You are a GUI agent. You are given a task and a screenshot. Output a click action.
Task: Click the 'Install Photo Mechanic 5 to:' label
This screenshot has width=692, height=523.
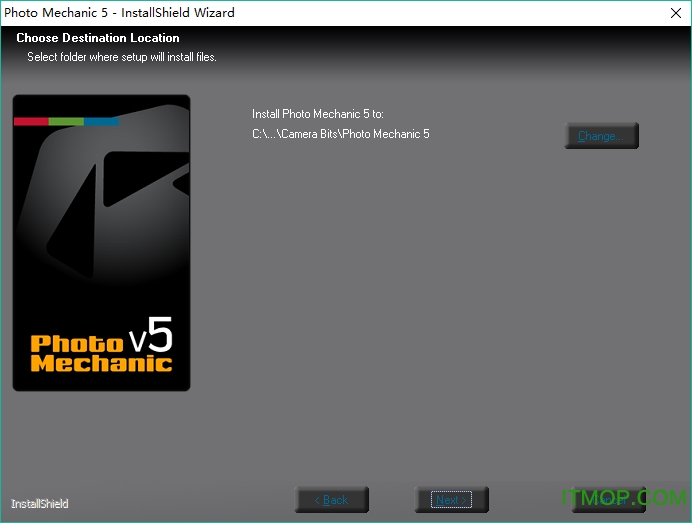pyautogui.click(x=318, y=114)
